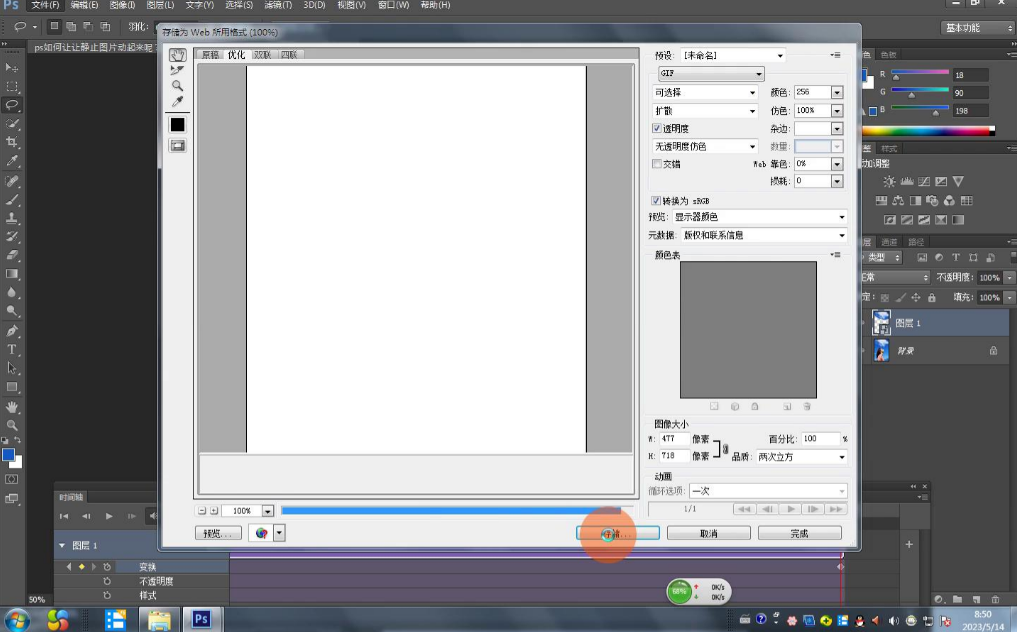This screenshot has width=1017, height=632.
Task: Select the Horizontal Type tool
Action: (x=12, y=349)
